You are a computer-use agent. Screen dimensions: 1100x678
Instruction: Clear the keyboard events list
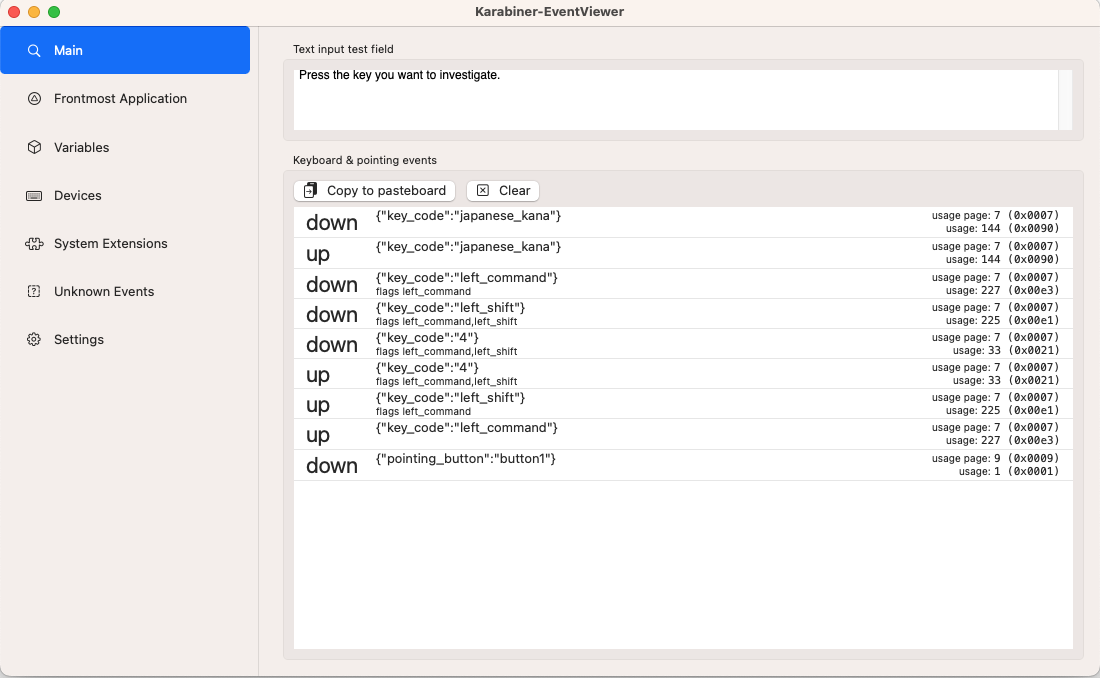pos(503,191)
